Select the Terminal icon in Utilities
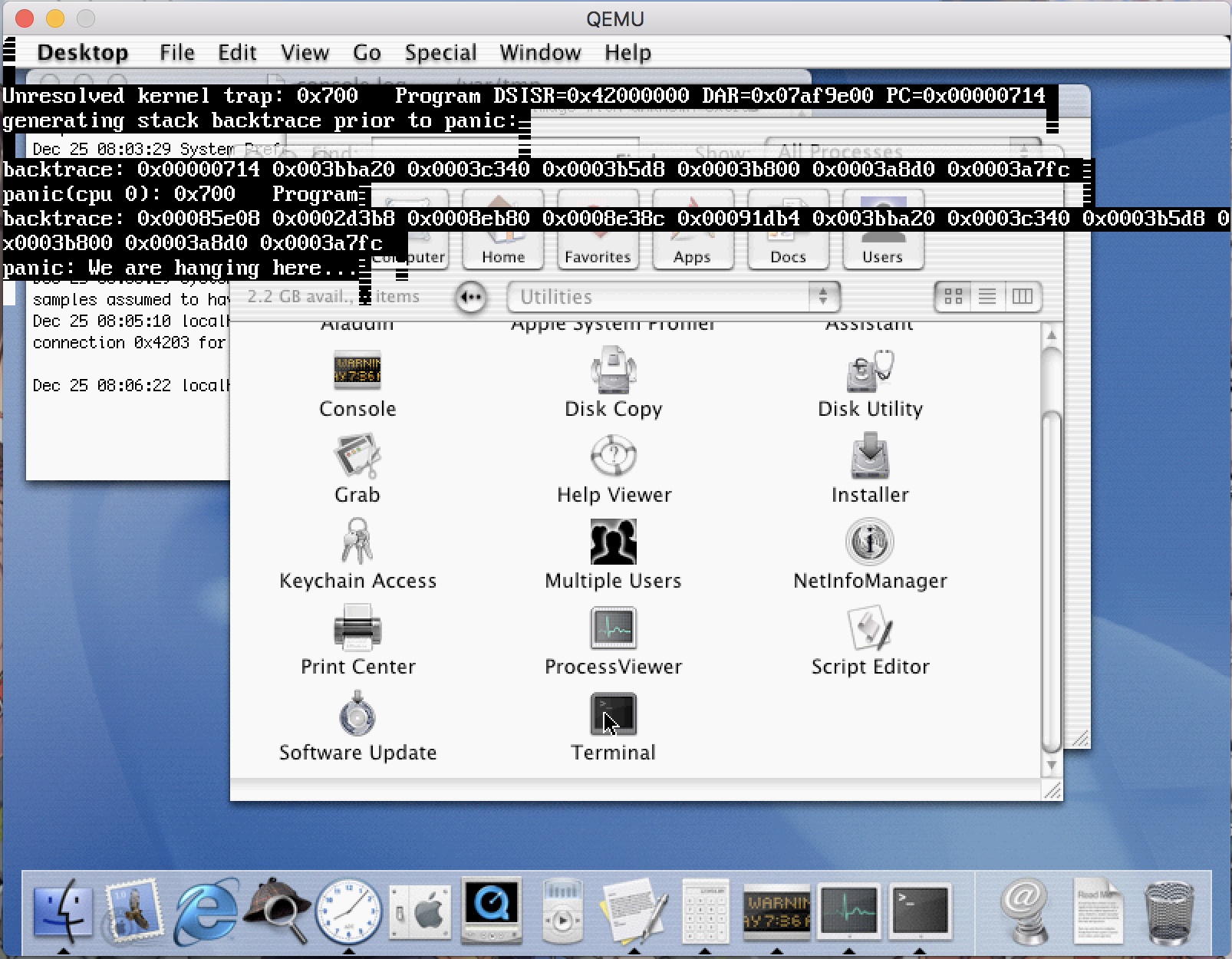This screenshot has width=1232, height=959. tap(613, 713)
